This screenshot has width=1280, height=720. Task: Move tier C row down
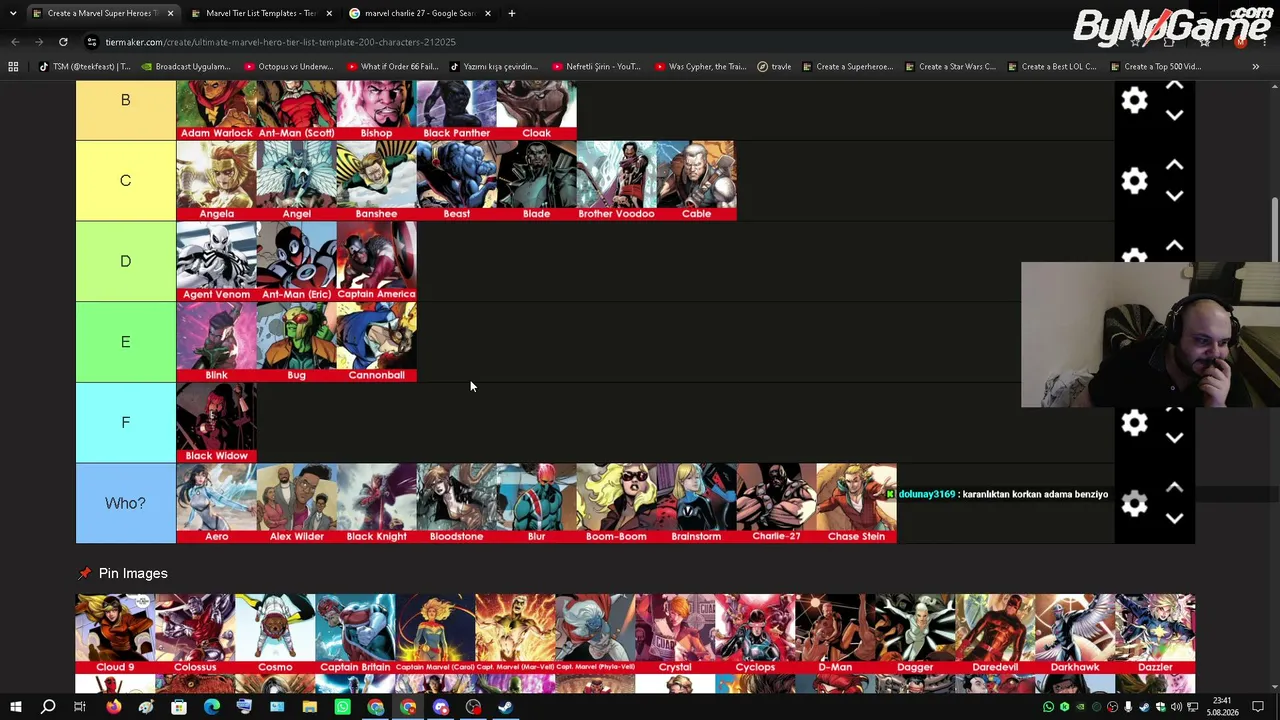(1175, 196)
